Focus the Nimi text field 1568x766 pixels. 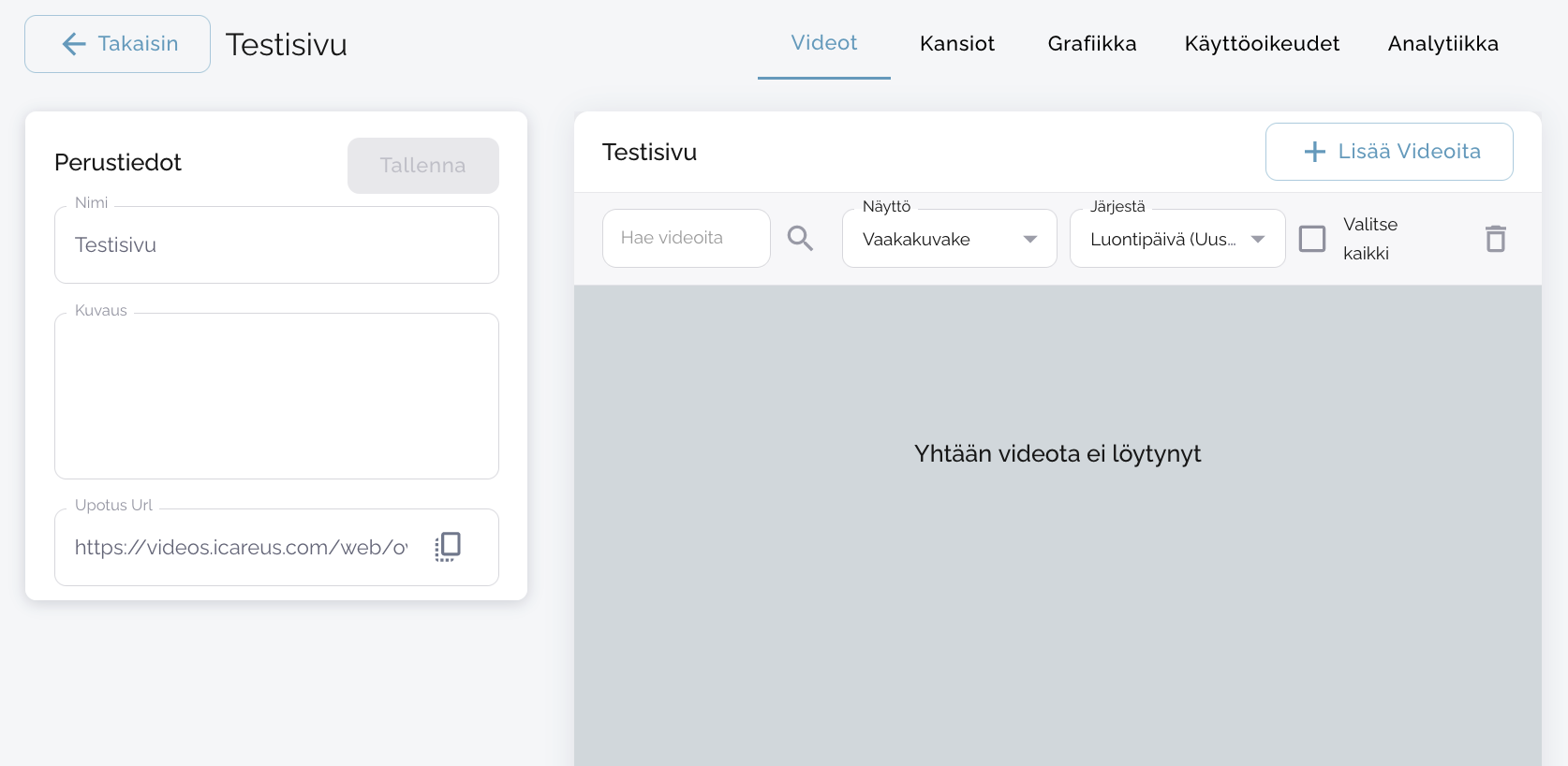(x=276, y=245)
